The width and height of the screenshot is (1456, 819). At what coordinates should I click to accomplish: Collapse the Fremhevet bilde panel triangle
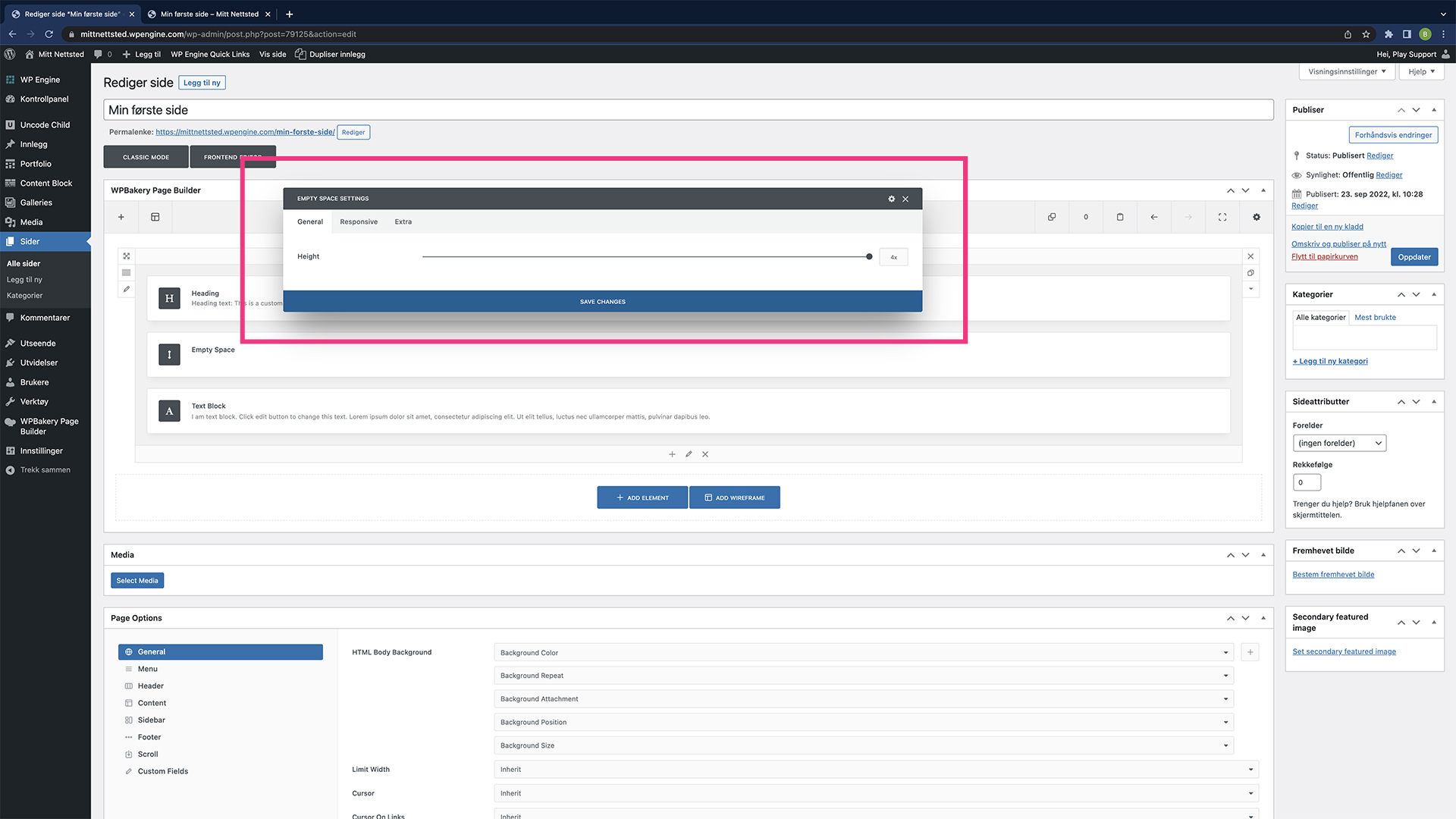(x=1434, y=551)
